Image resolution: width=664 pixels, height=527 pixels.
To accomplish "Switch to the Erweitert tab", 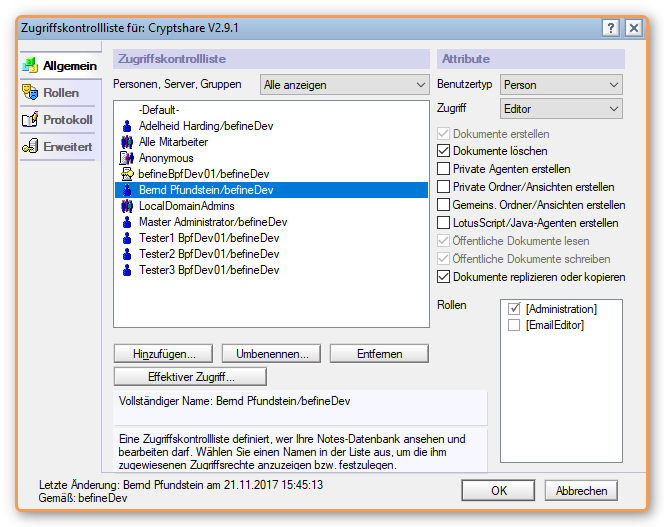I will (x=60, y=147).
